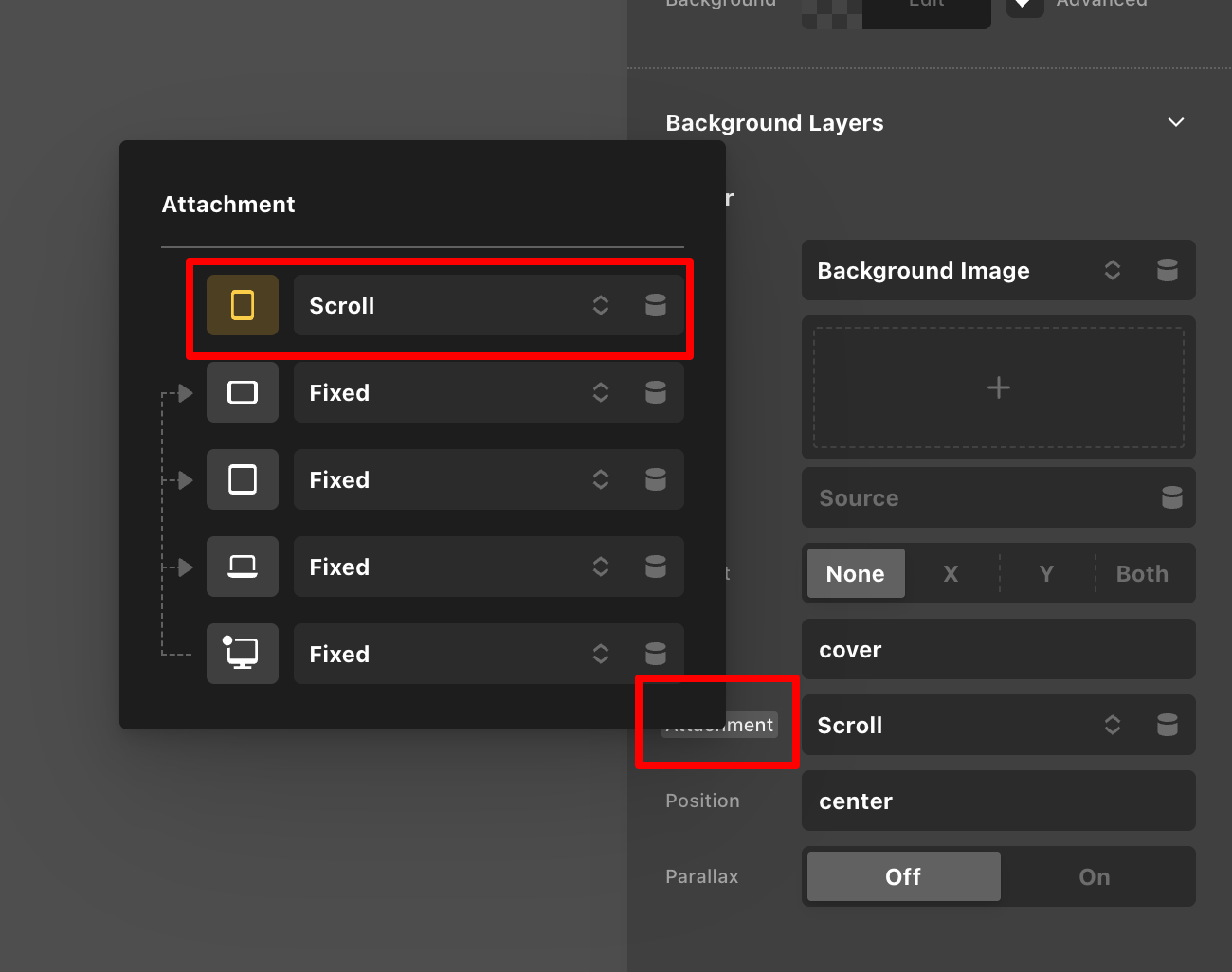Screen dimensions: 1232x972
Task: Toggle the Advanced checkbox
Action: [x=1024, y=5]
